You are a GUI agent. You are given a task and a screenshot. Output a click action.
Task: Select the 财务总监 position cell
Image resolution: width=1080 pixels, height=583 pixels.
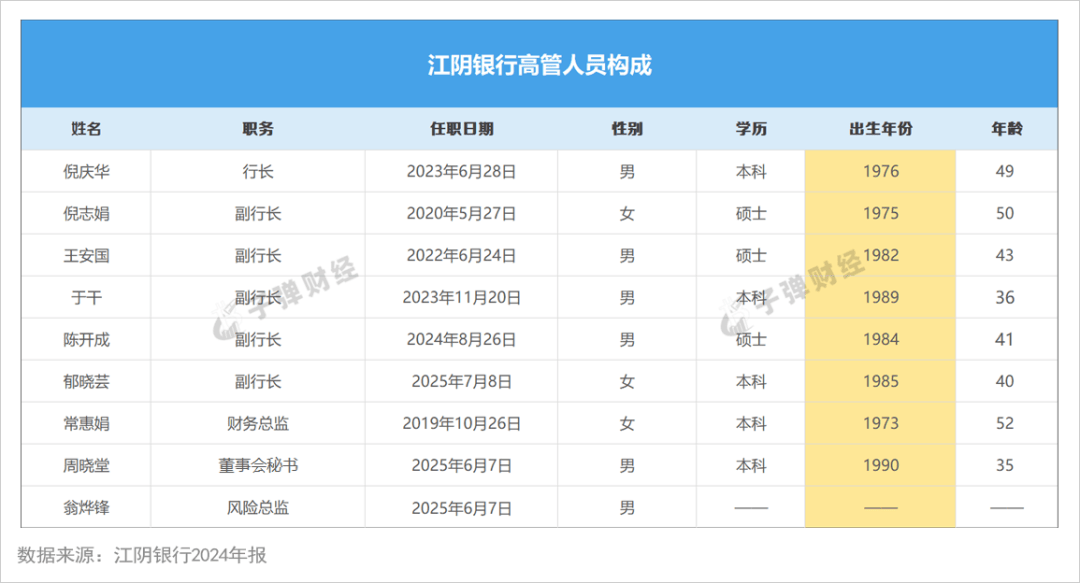coord(258,423)
